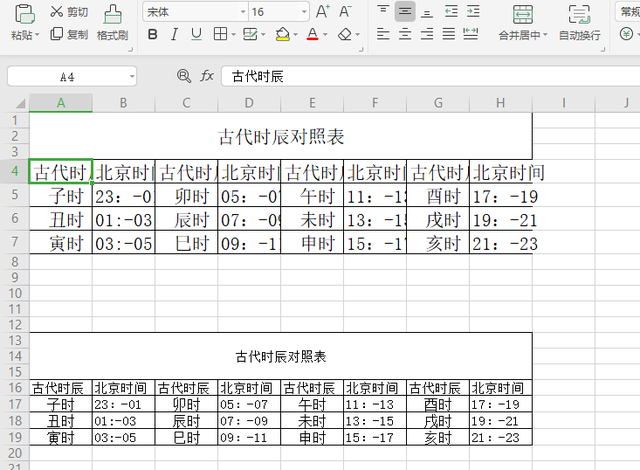Click cell C18 containing 辰时
The image size is (640, 470).
pos(187,421)
